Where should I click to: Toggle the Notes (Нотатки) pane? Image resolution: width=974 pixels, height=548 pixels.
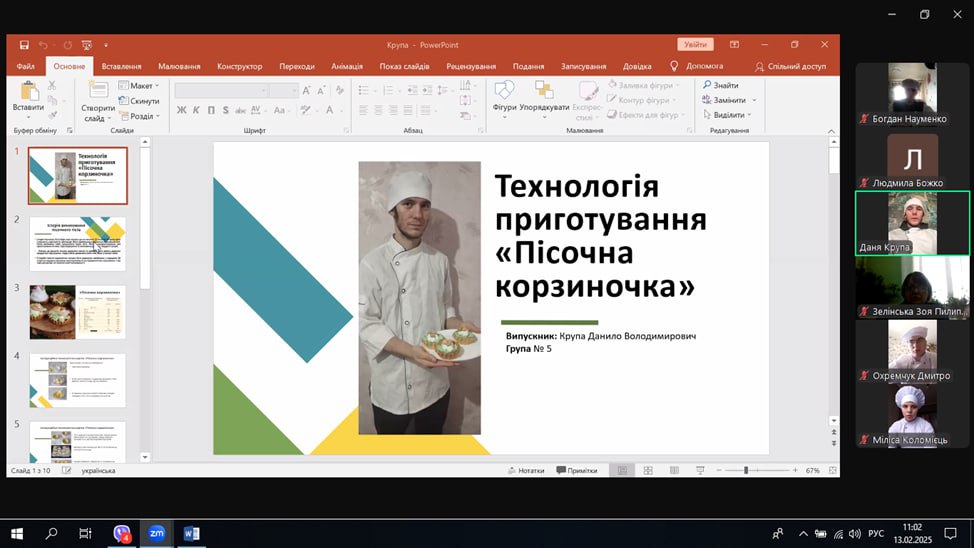(525, 470)
